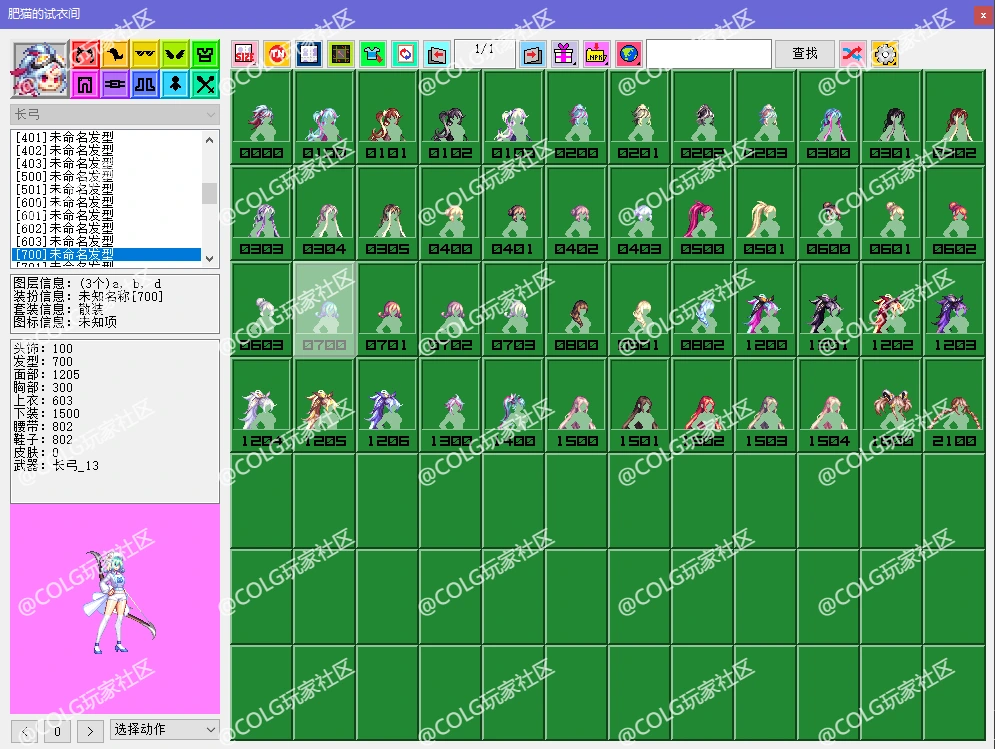Select the crossed swords weapon category icon
Screen dimensions: 995x749
pos(205,84)
